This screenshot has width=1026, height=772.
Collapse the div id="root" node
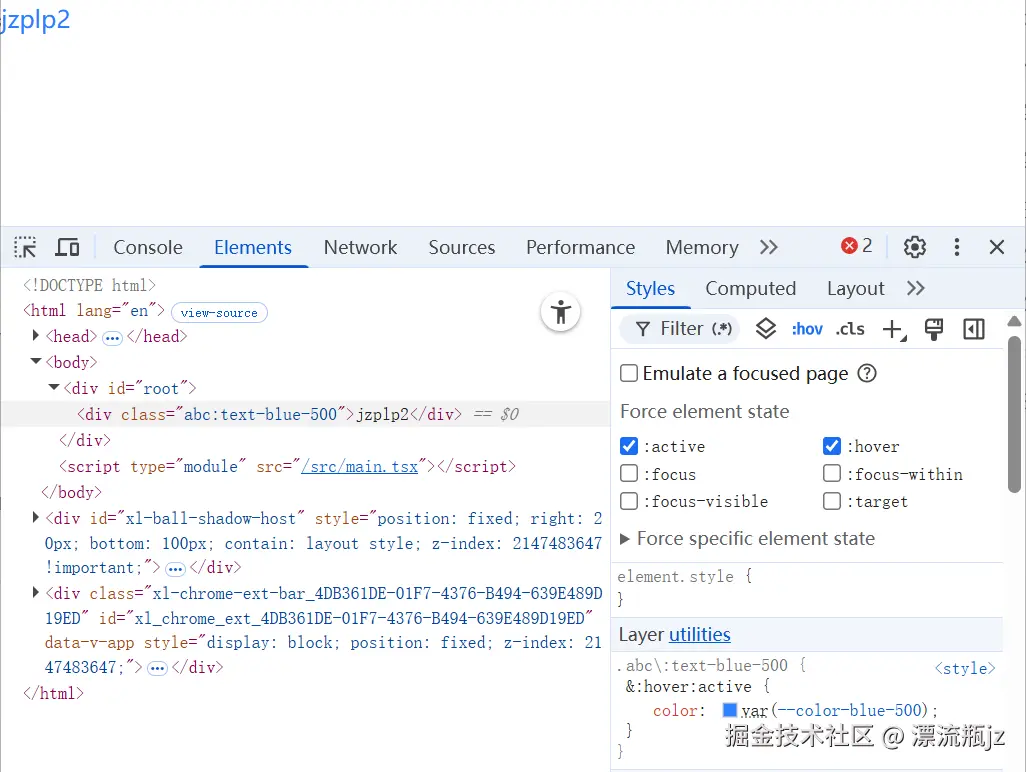point(54,387)
